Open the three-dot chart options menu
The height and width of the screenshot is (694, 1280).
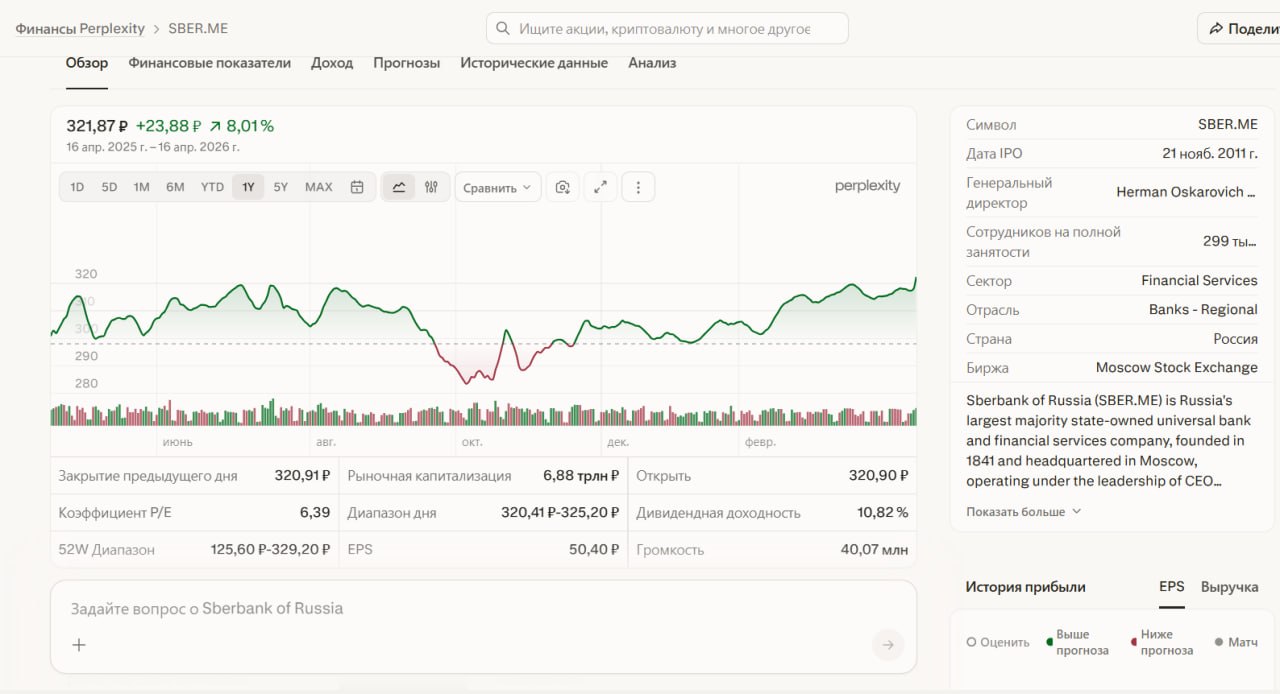[638, 187]
